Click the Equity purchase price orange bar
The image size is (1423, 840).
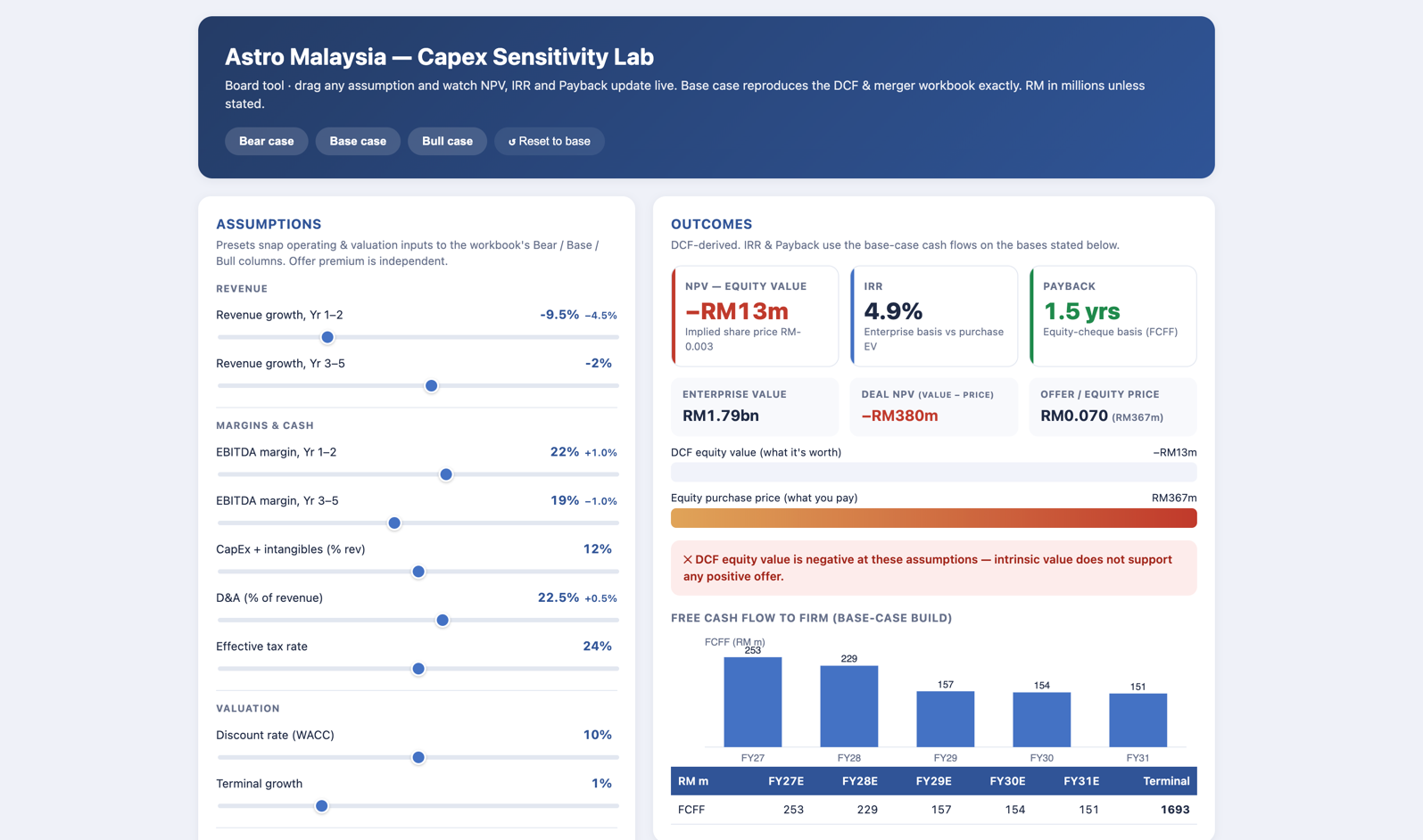[934, 518]
